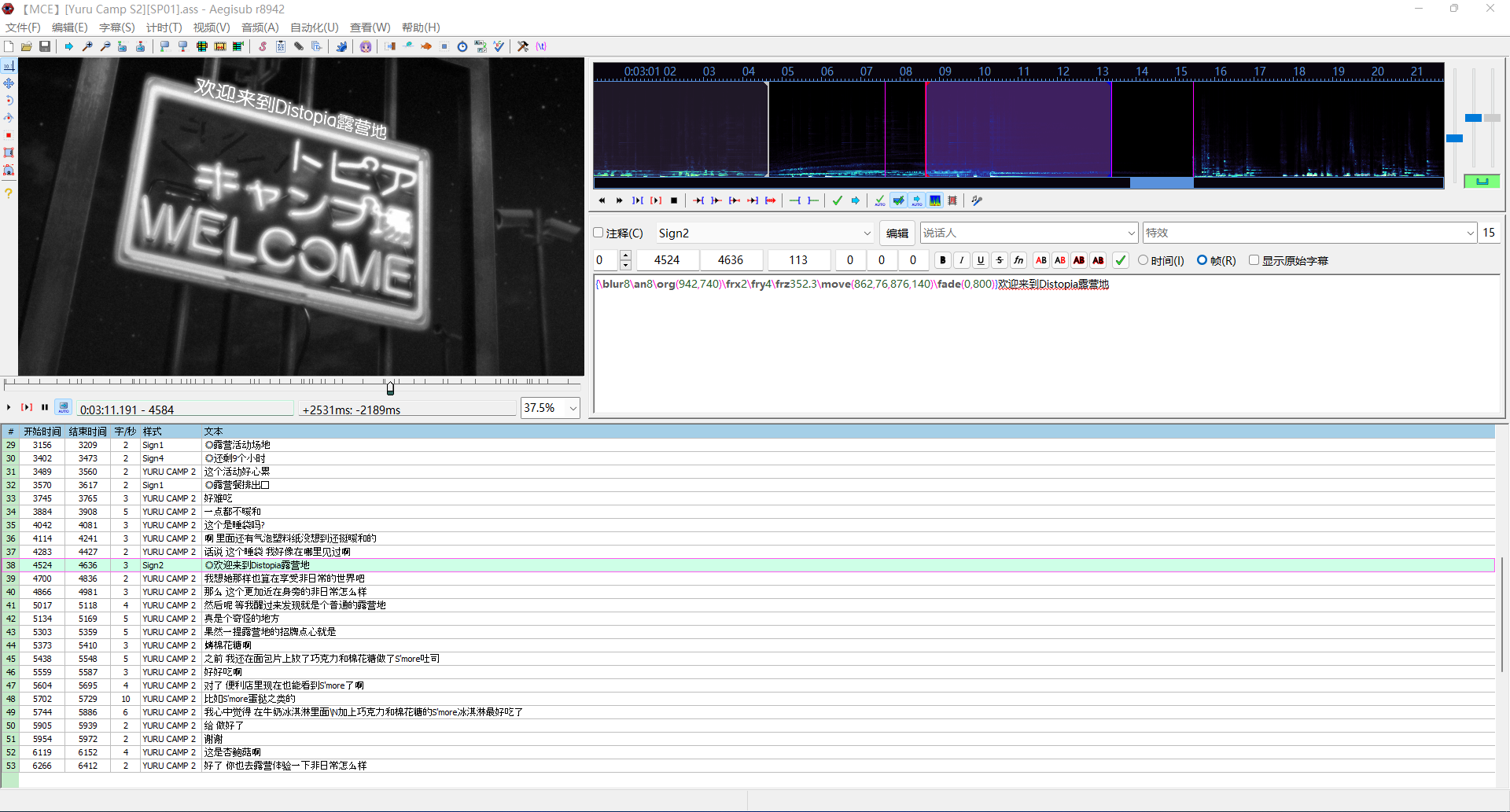The image size is (1510, 812).
Task: Select the 时间(I) radio button
Action: click(1144, 260)
